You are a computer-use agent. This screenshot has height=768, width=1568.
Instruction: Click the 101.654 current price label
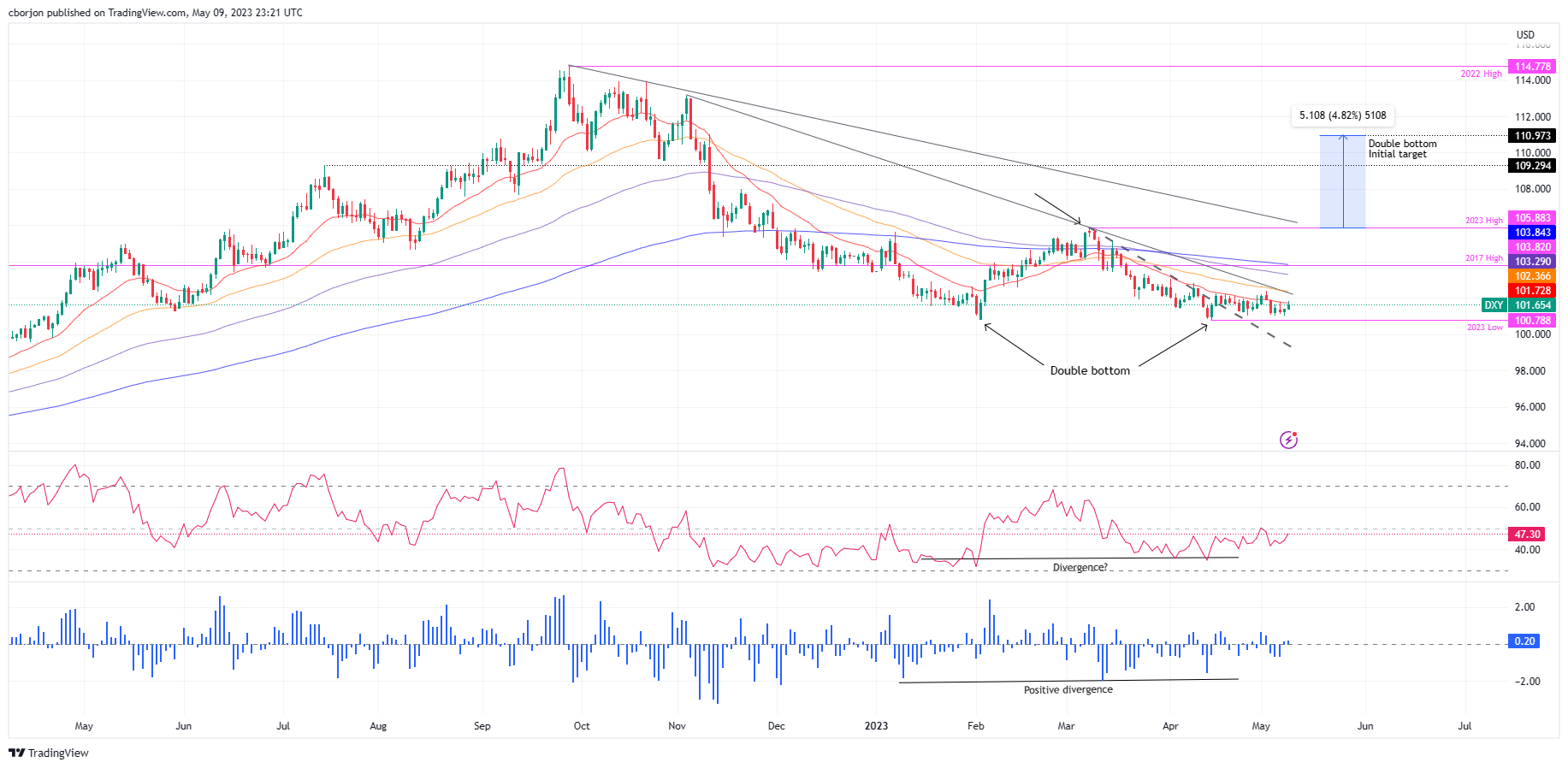1533,305
